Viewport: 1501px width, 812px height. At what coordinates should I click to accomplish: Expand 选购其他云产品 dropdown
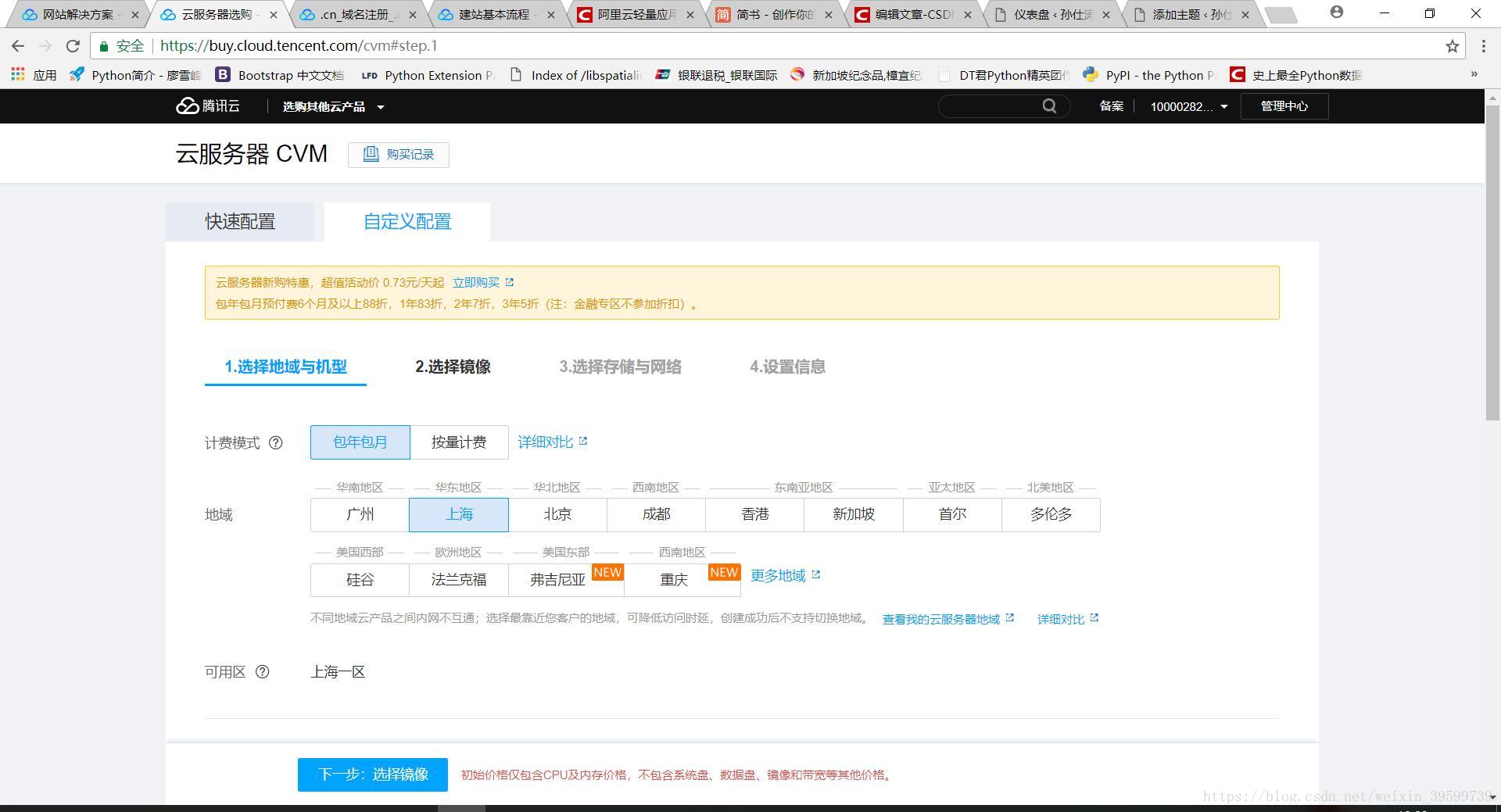click(x=333, y=106)
